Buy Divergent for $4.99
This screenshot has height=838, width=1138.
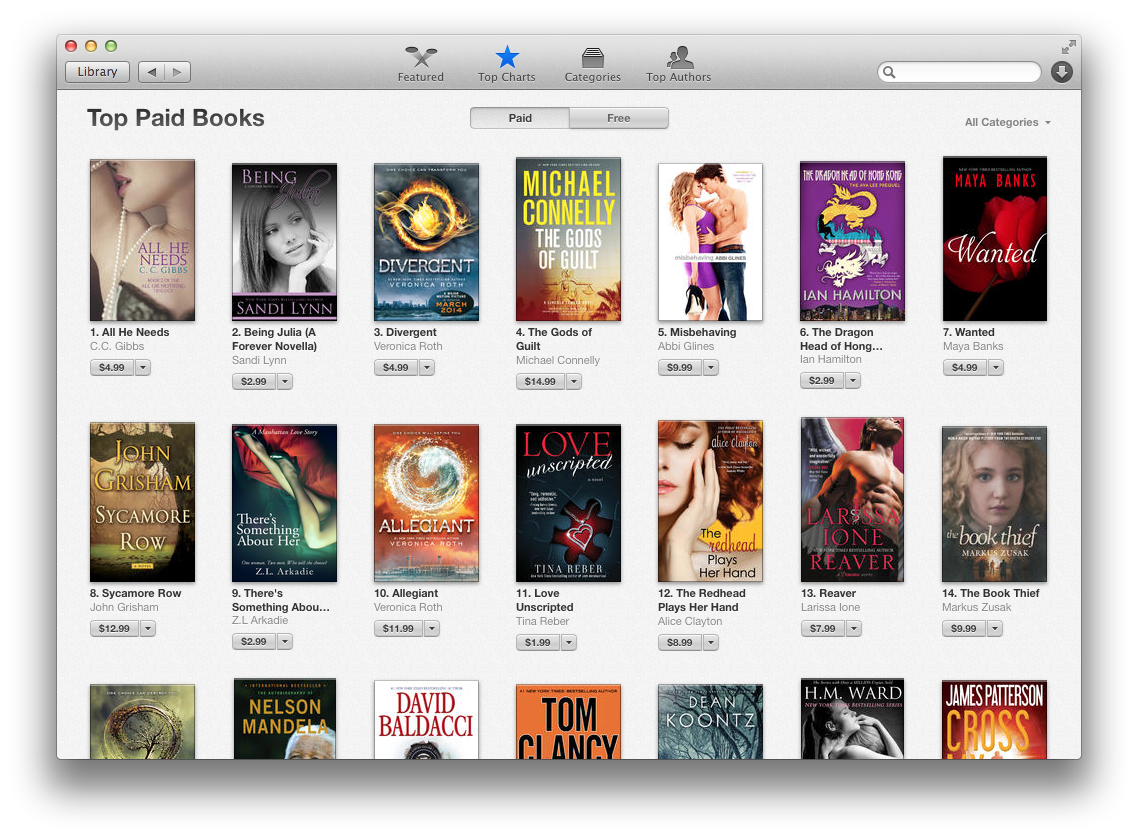point(396,367)
